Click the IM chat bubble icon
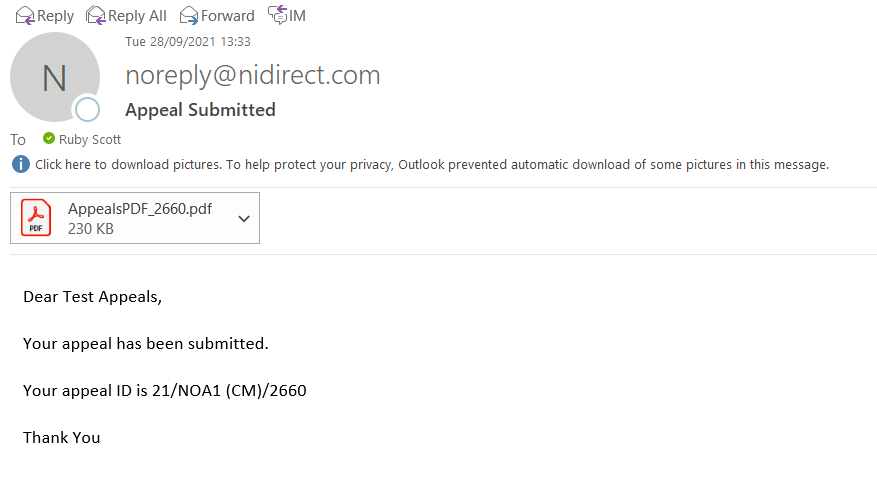This screenshot has width=877, height=494. pos(277,15)
